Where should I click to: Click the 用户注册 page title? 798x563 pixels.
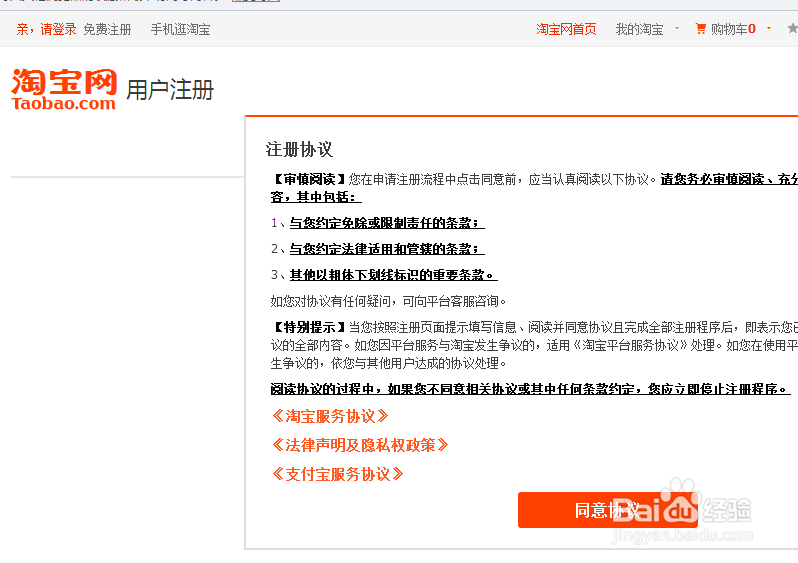[x=170, y=90]
